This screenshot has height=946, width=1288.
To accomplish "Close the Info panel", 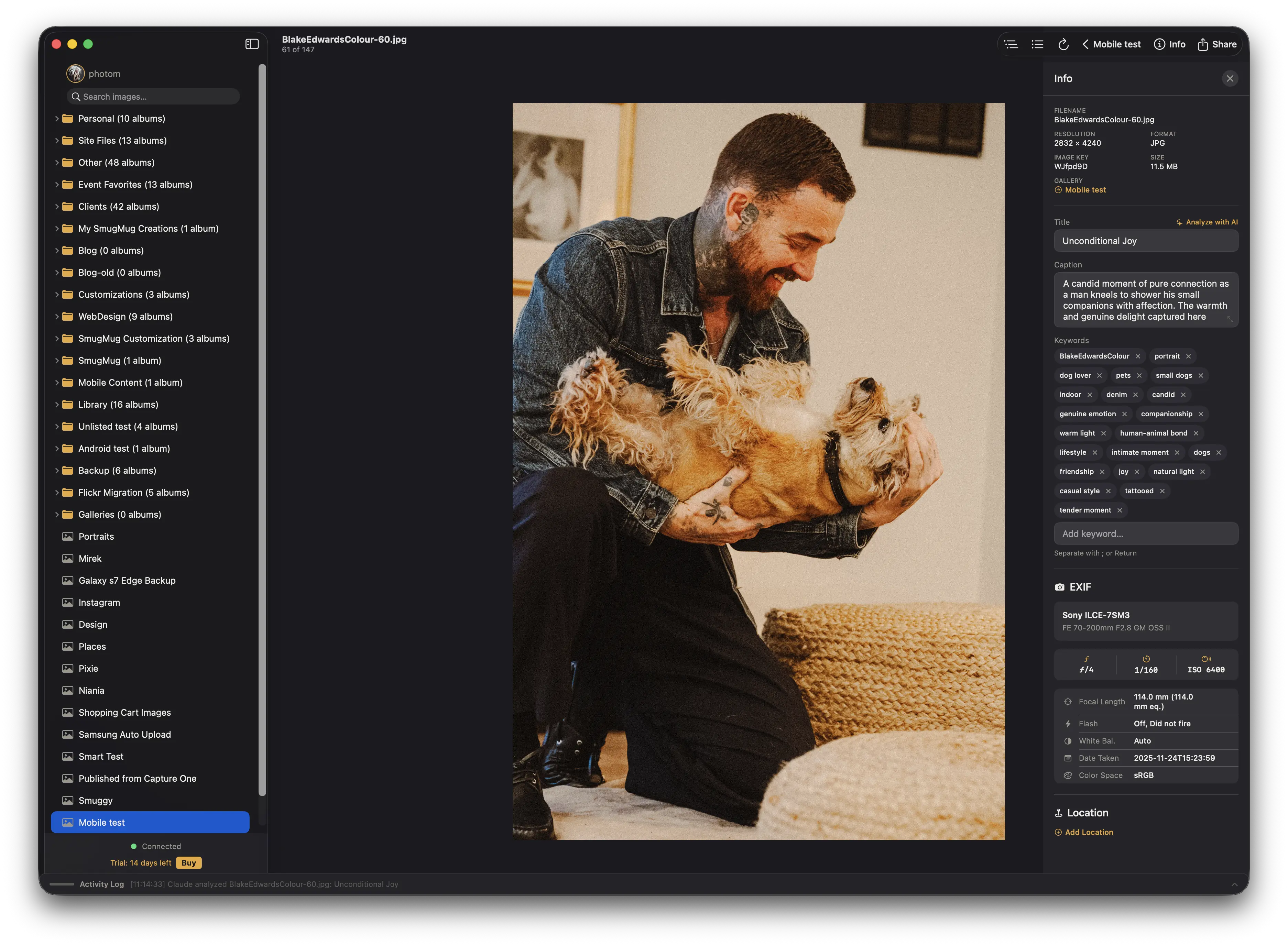I will coord(1230,78).
